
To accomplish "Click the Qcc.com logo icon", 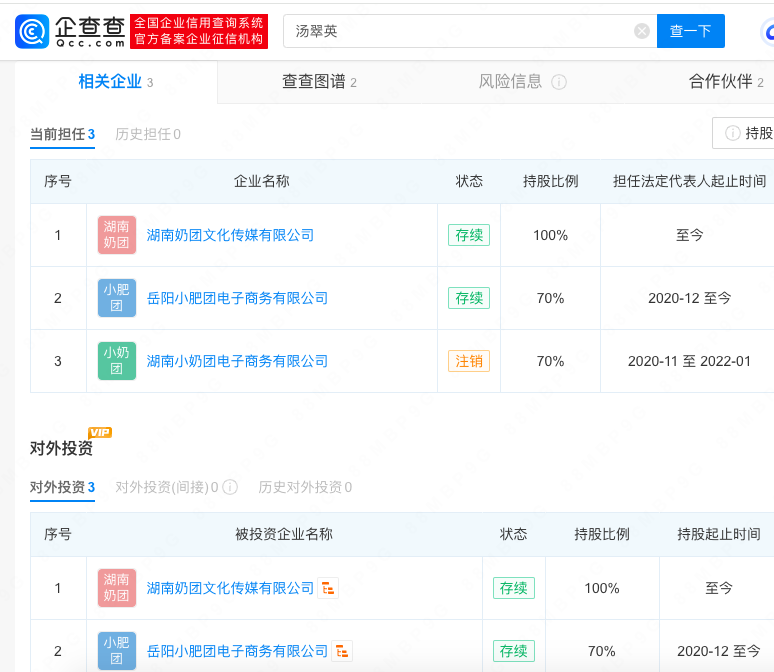I will point(32,32).
